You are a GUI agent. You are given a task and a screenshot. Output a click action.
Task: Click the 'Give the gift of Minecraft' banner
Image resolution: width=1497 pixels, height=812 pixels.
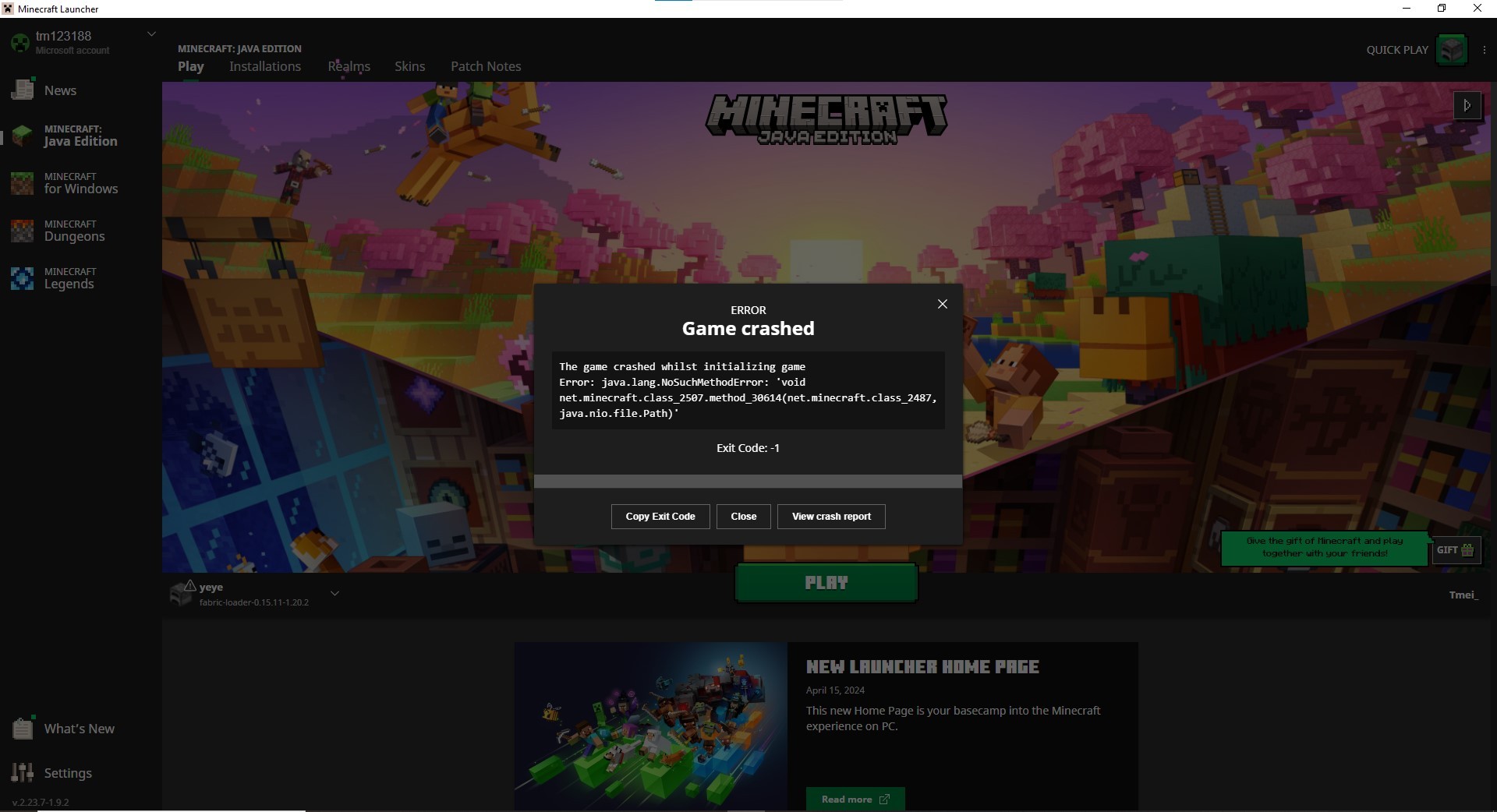(1325, 547)
